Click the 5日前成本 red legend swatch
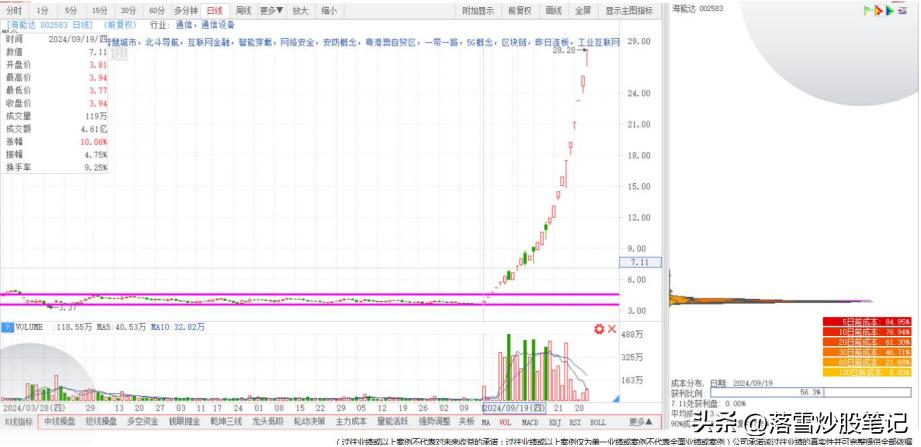The height and width of the screenshot is (447, 921). 867,322
